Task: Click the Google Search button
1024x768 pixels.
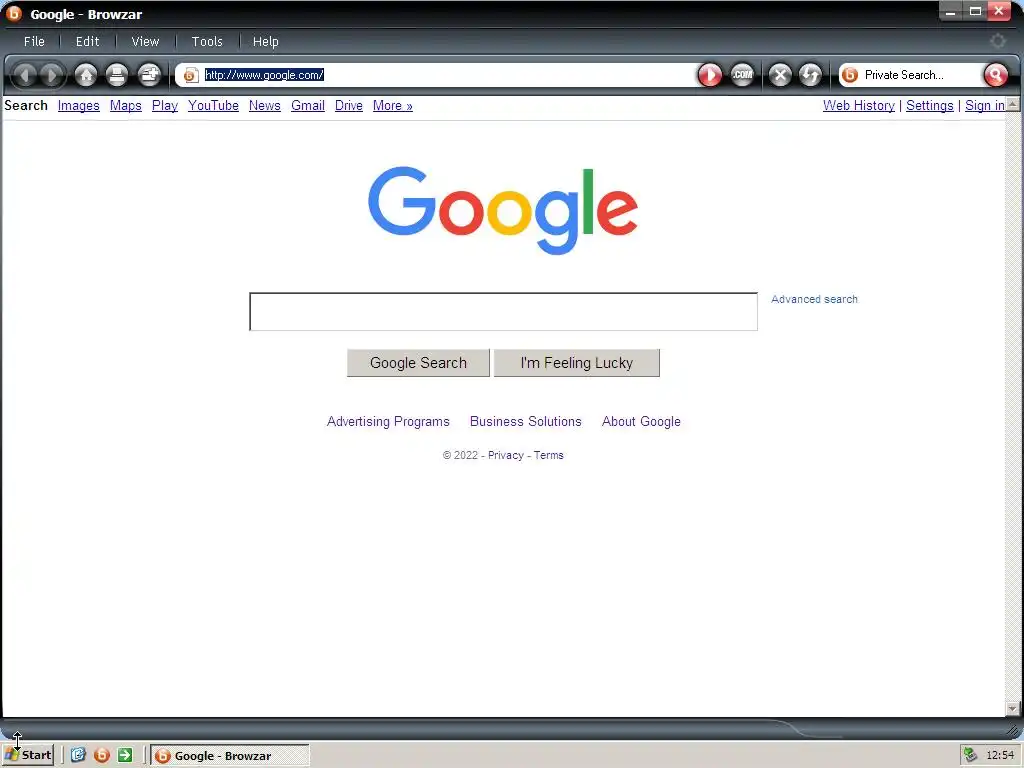Action: (x=418, y=363)
